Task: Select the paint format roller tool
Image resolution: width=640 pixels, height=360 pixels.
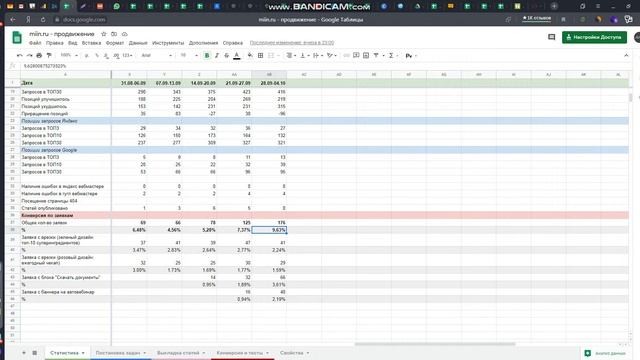Action: pos(49,56)
